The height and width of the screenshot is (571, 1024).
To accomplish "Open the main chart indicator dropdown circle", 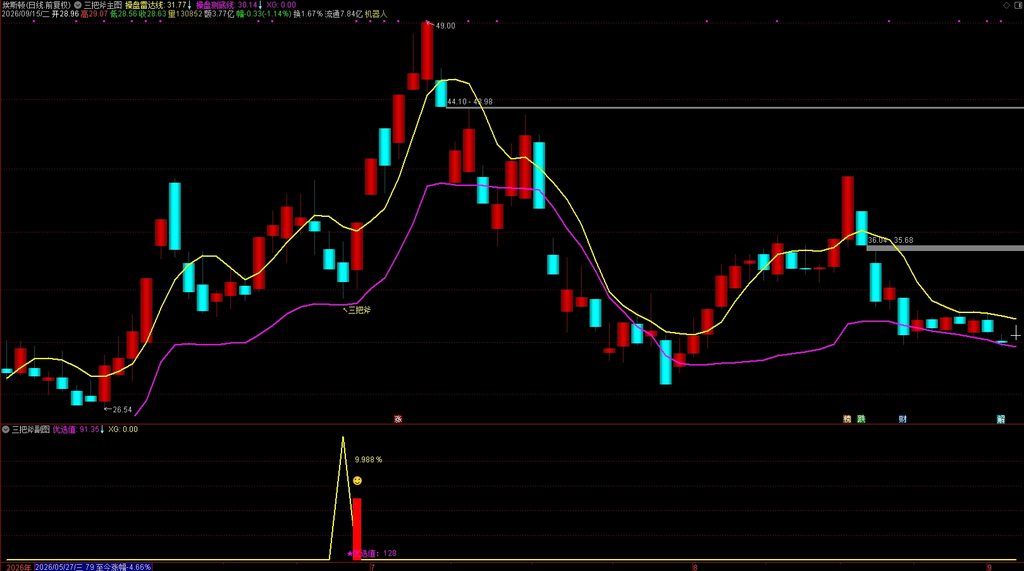I will tap(78, 5).
